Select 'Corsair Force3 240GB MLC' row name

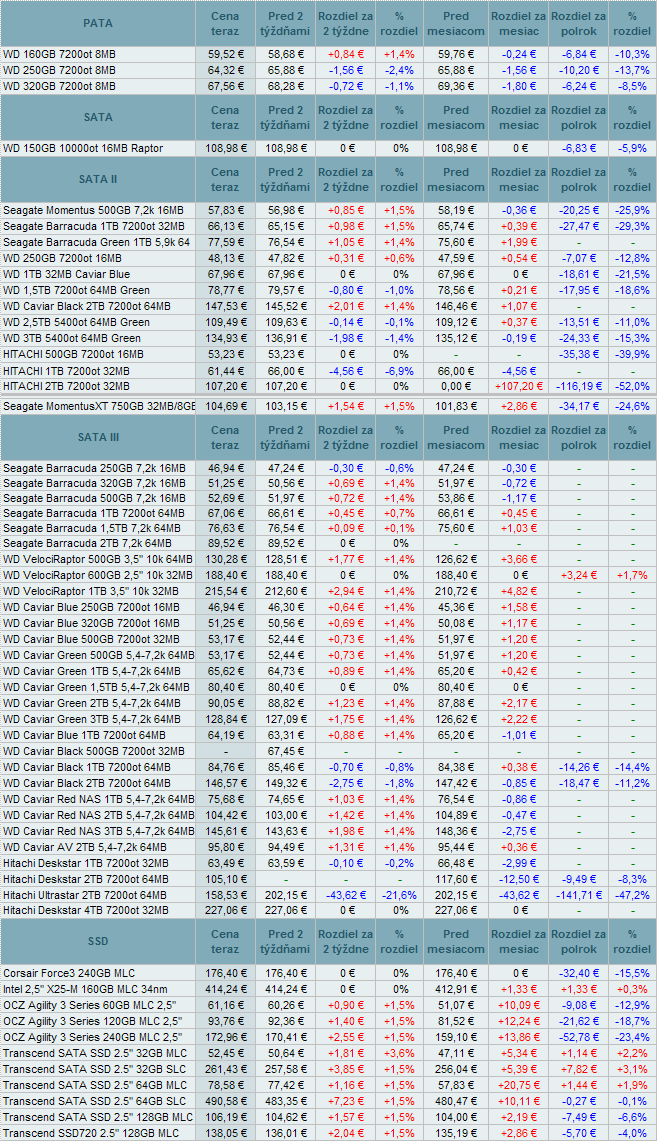coord(69,973)
